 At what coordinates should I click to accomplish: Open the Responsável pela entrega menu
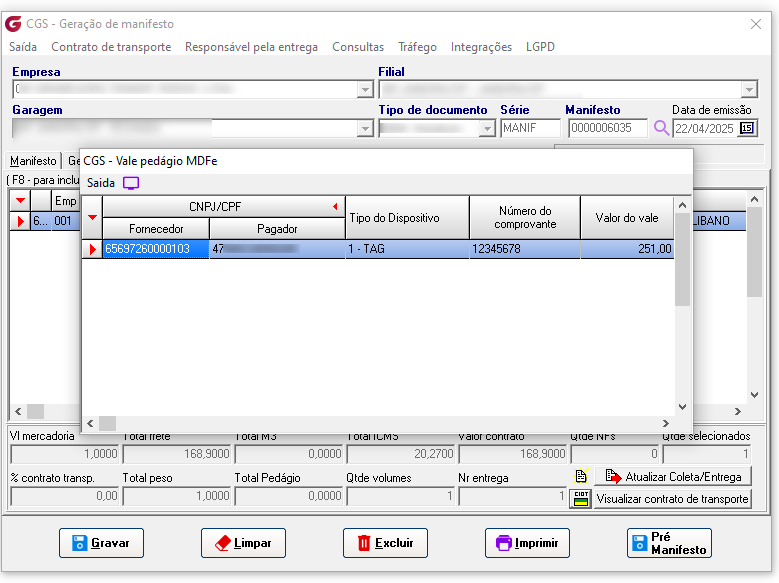point(251,47)
